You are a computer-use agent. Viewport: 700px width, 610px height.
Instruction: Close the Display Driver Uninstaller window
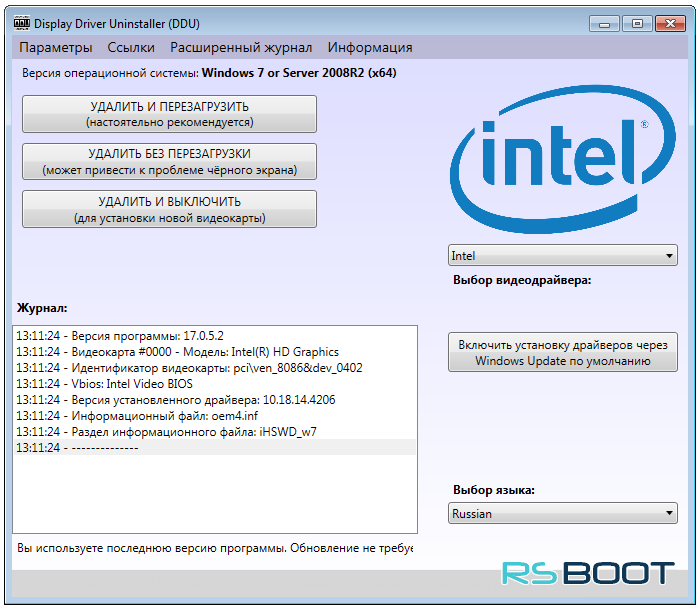[670, 24]
